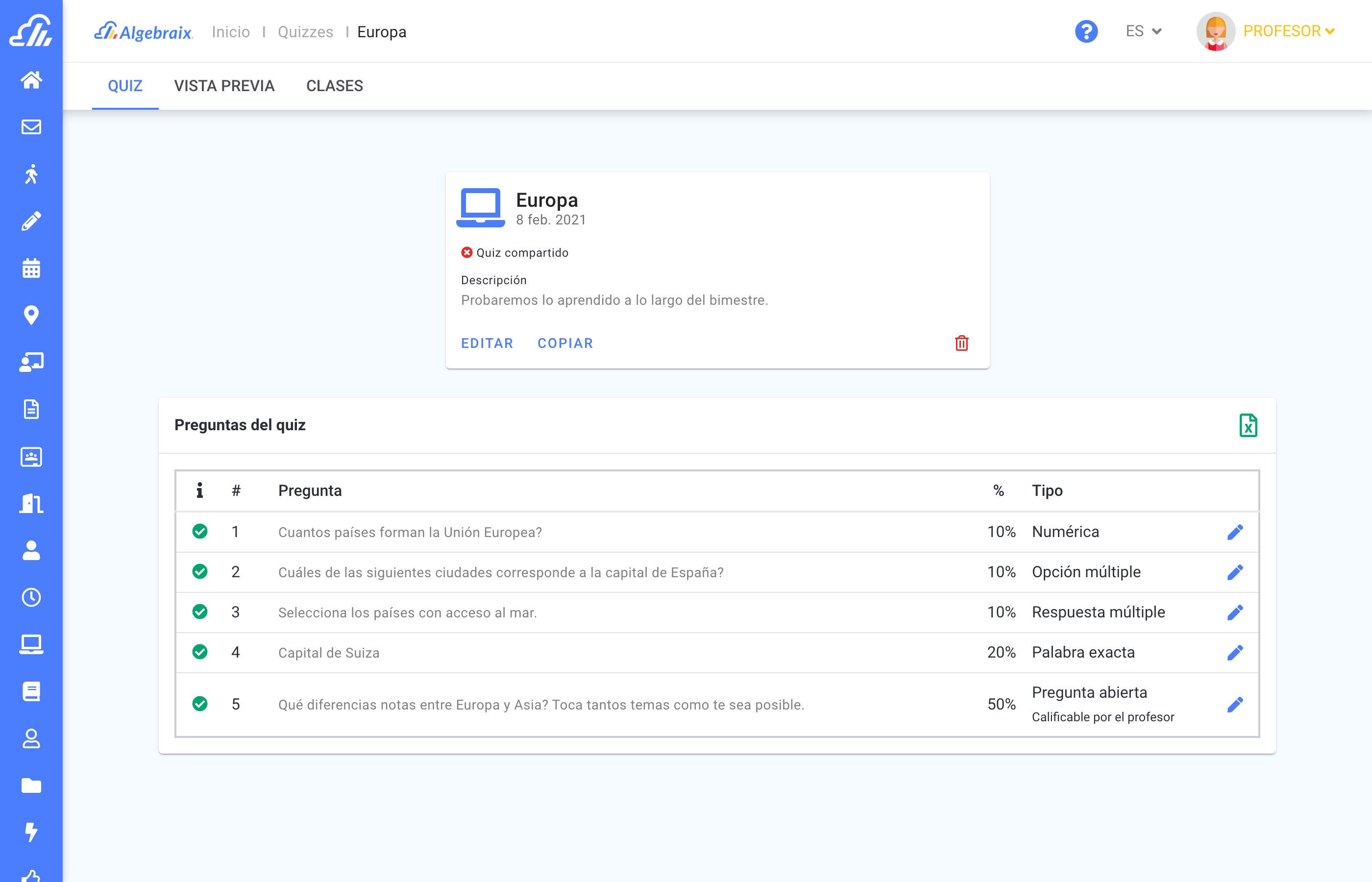The width and height of the screenshot is (1372, 882).
Task: Edit question 4 with the pencil icon
Action: [1235, 652]
